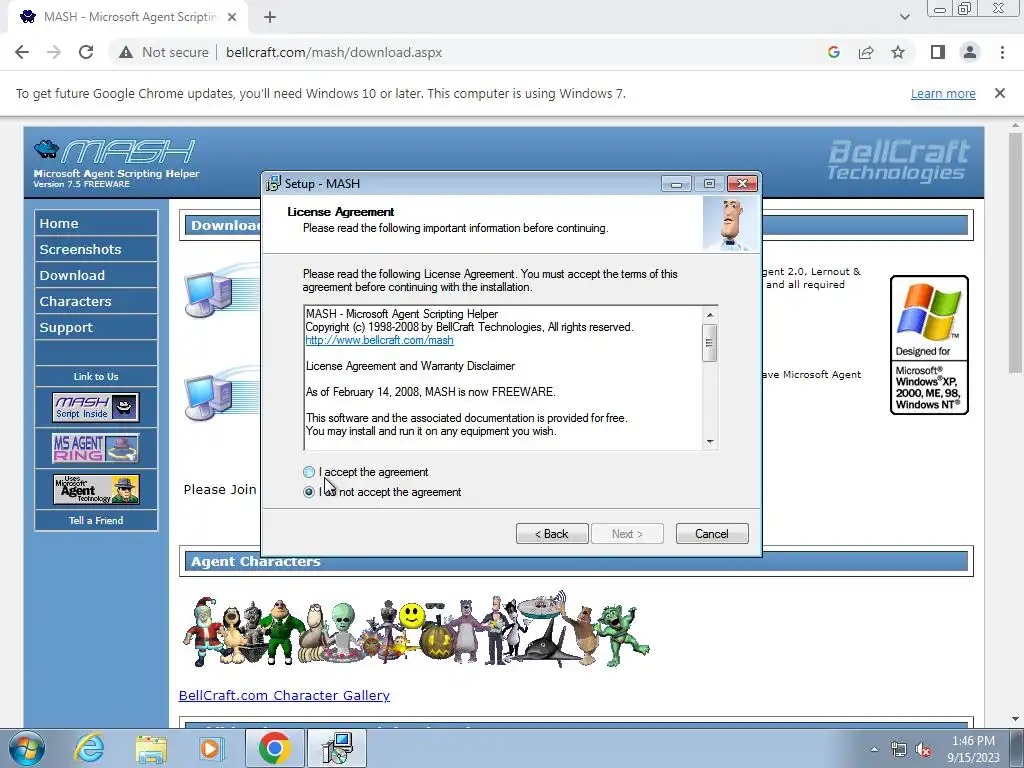1024x768 pixels.
Task: Click the agent characters group image
Action: click(x=416, y=629)
